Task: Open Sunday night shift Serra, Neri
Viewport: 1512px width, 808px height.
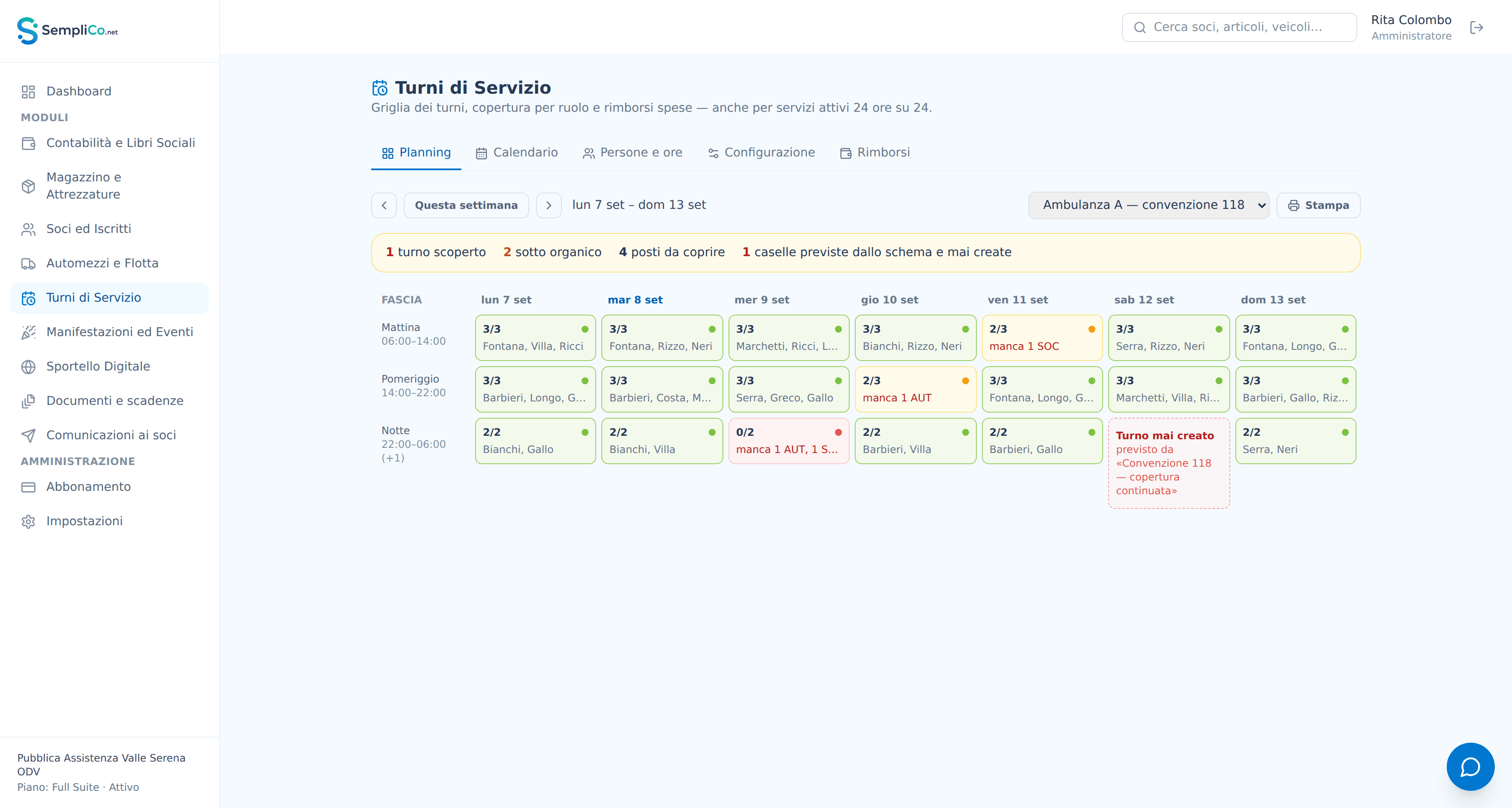Action: coord(1296,441)
